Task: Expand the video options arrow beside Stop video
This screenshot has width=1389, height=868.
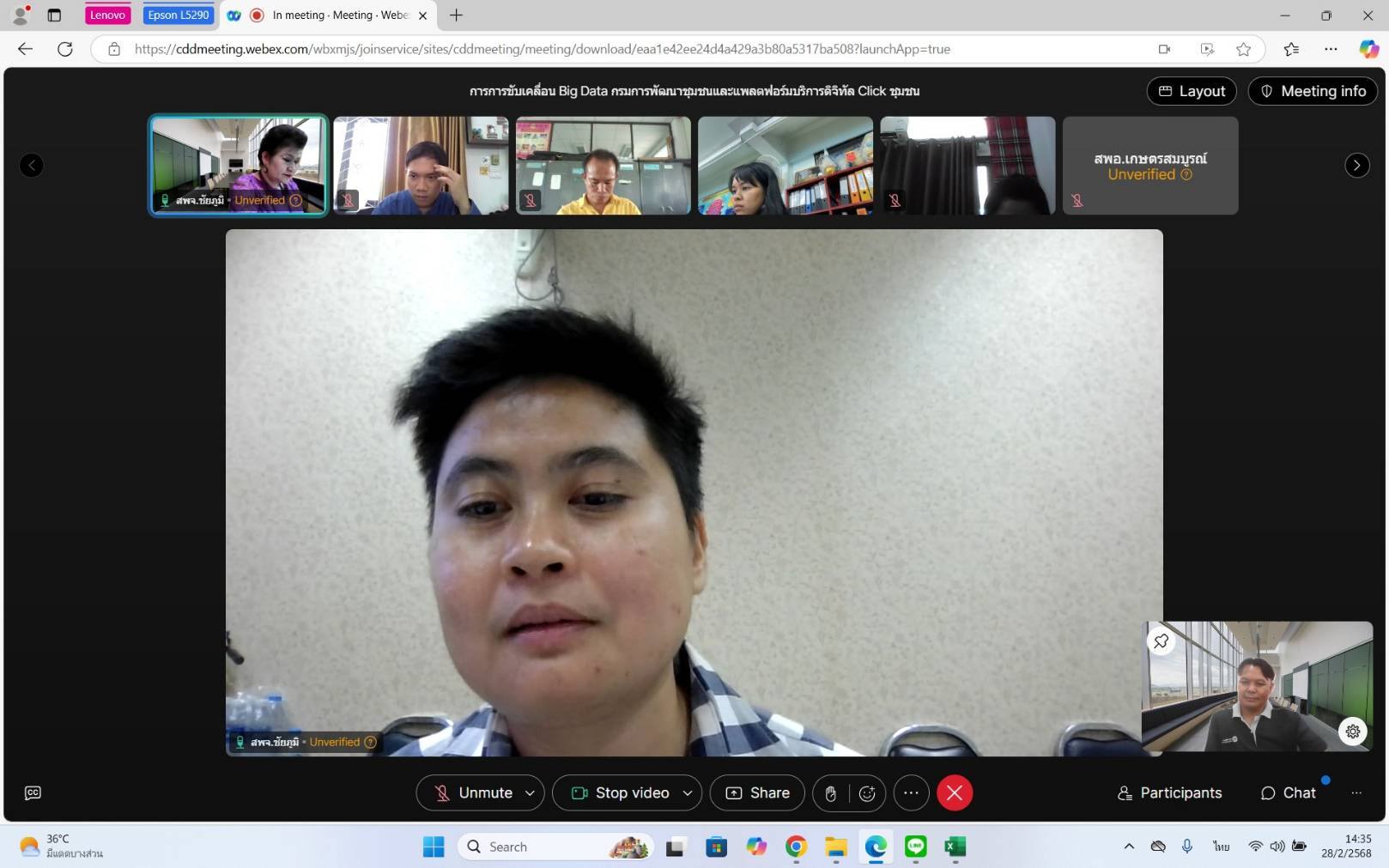Action: (688, 793)
